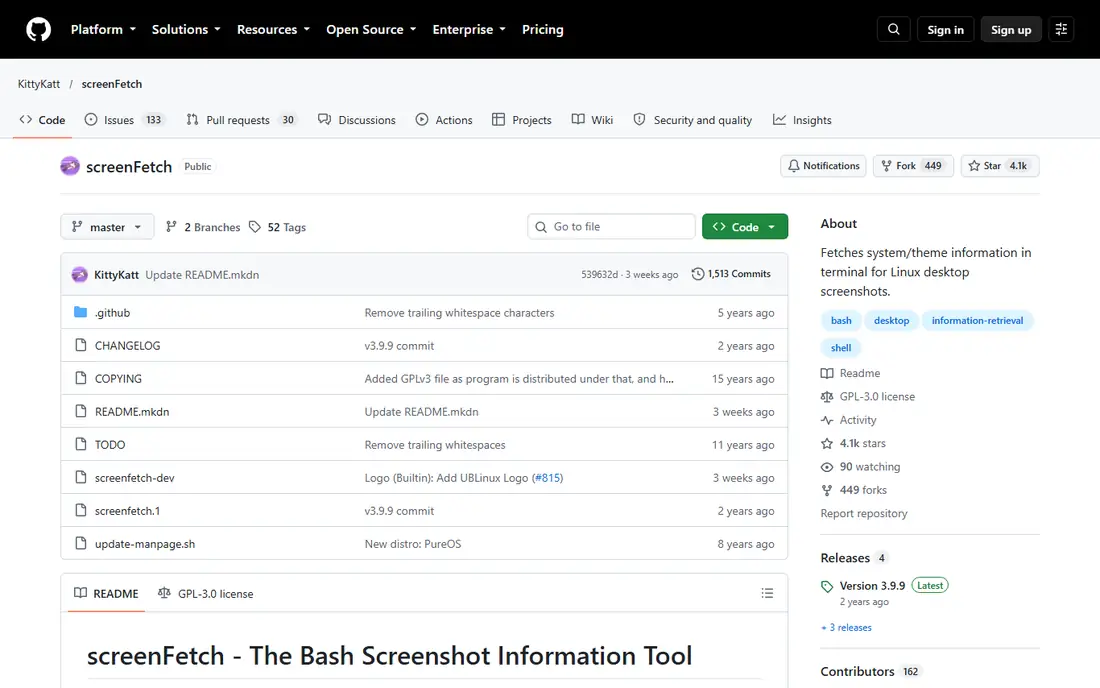Expand the Open Source menu
Screen dimensions: 1100x688
(x=370, y=29)
